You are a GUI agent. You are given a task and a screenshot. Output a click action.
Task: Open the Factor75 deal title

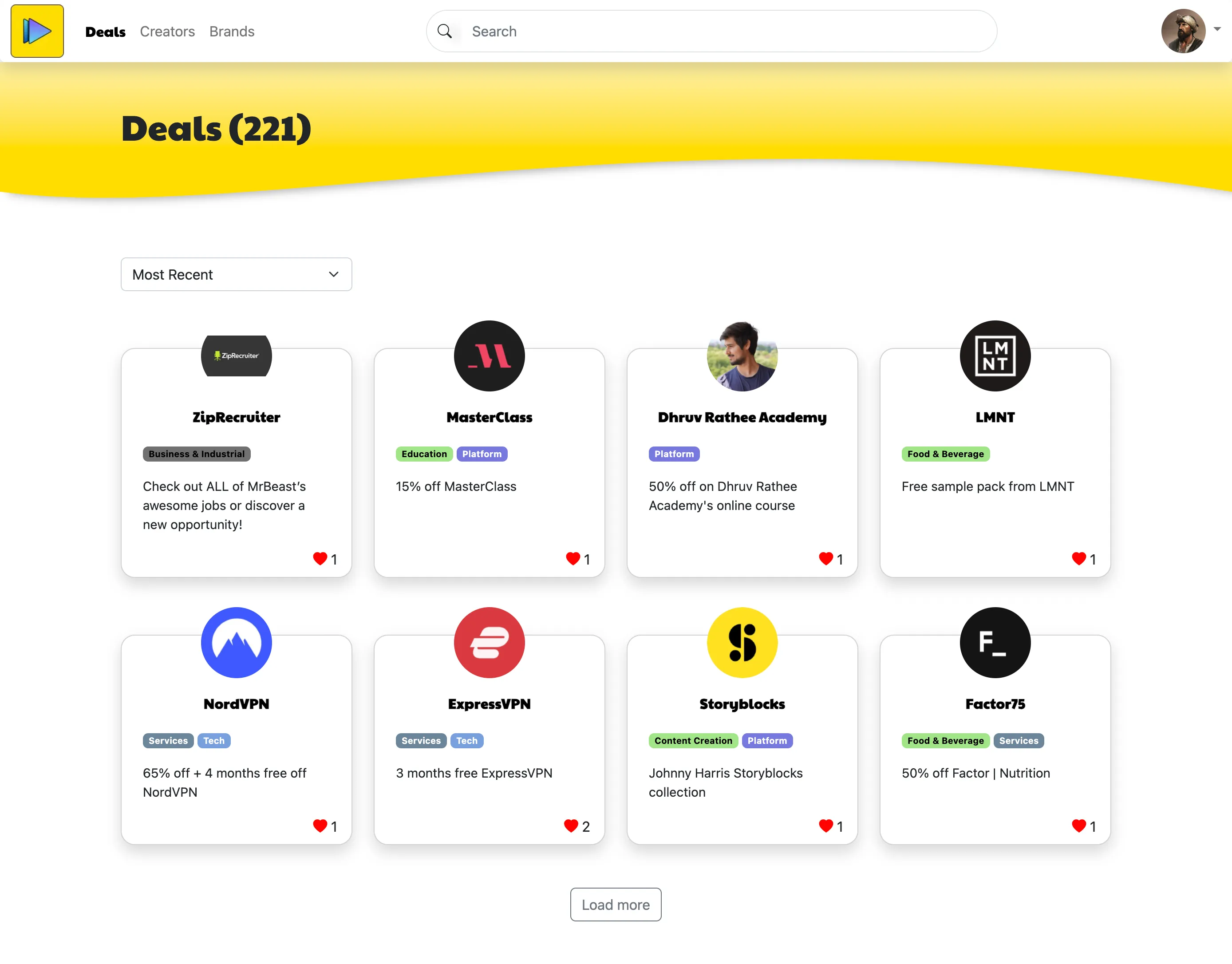(x=995, y=704)
